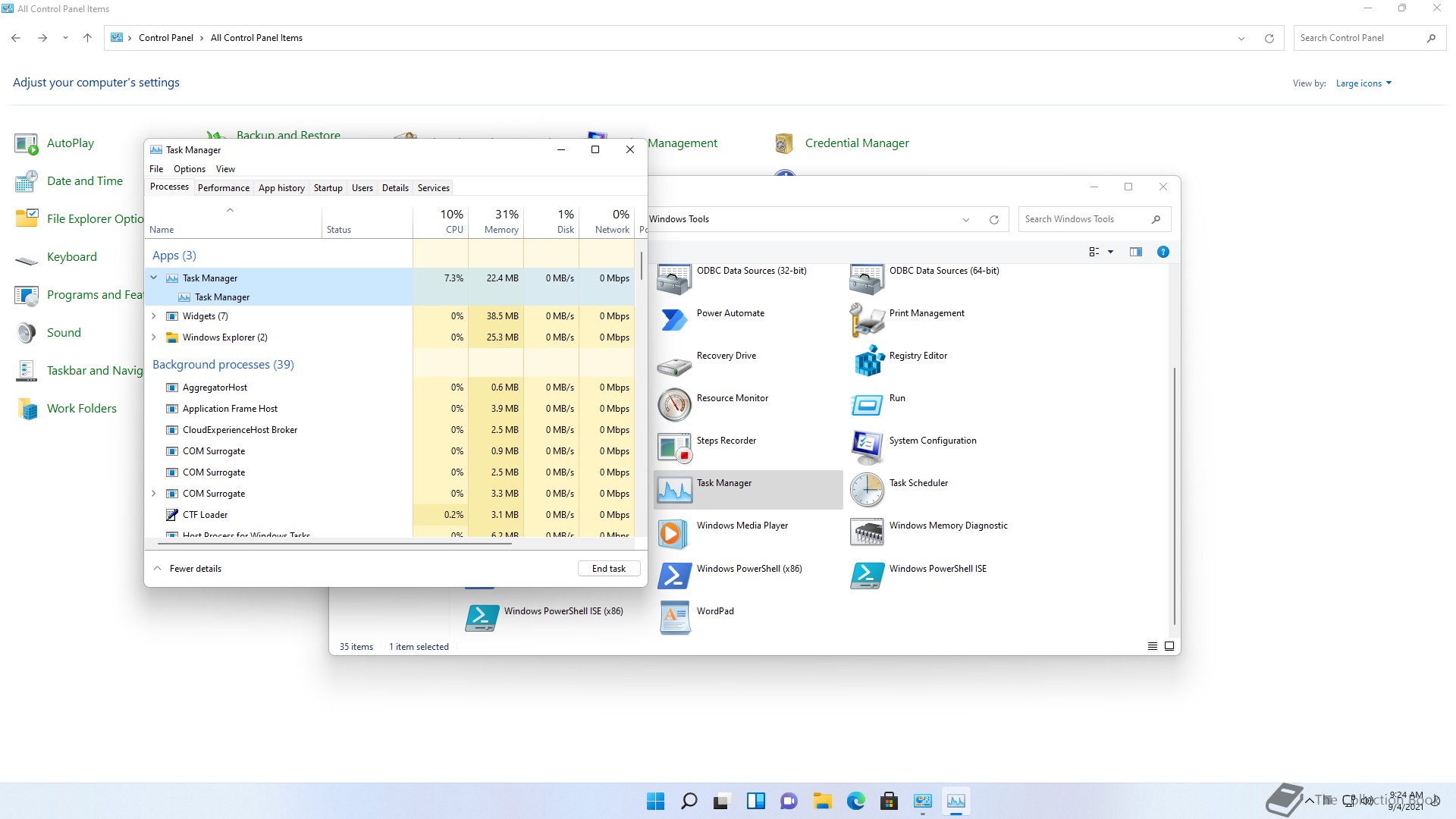The image size is (1456, 819).
Task: Open Steps Recorder icon
Action: 673,447
